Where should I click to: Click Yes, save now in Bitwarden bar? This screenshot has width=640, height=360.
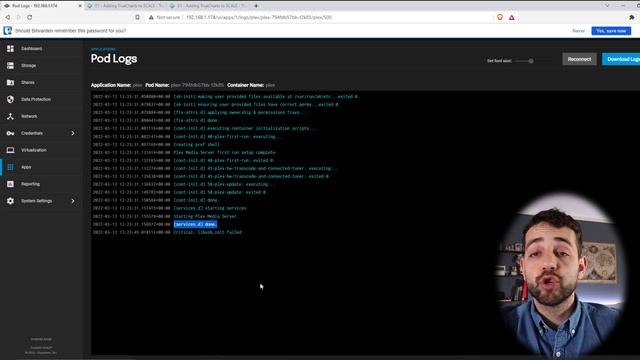click(611, 31)
